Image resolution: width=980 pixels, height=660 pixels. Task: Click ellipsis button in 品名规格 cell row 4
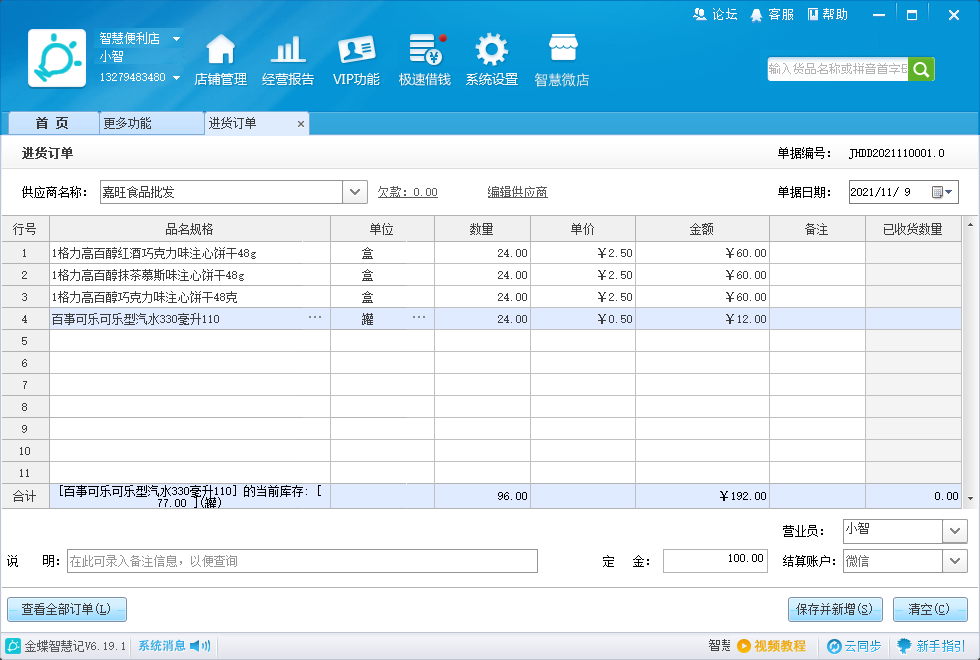coord(315,318)
